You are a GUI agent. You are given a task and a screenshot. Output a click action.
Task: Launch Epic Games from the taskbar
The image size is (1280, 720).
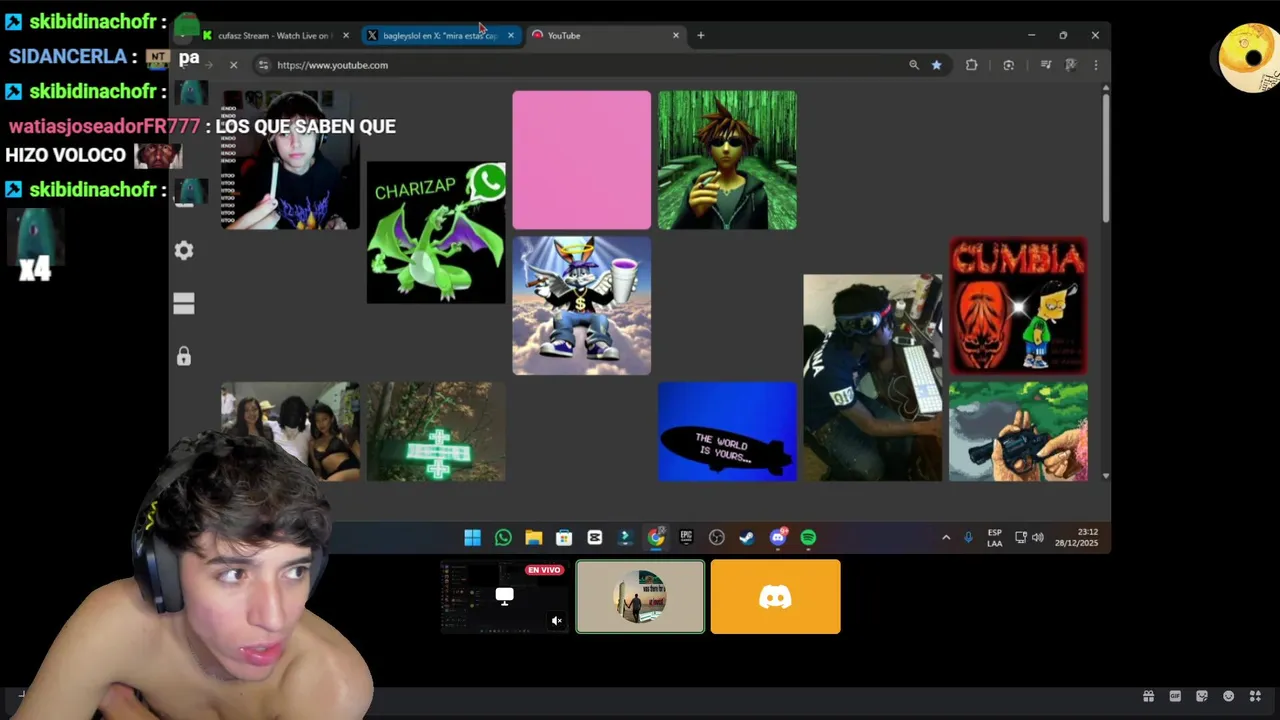[x=686, y=538]
